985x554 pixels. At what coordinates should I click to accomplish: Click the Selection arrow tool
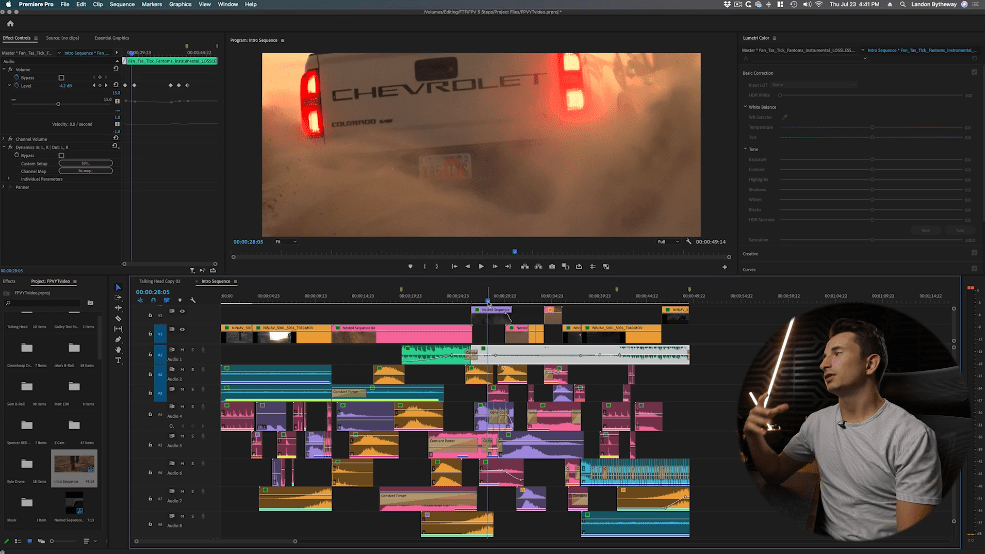(x=118, y=288)
